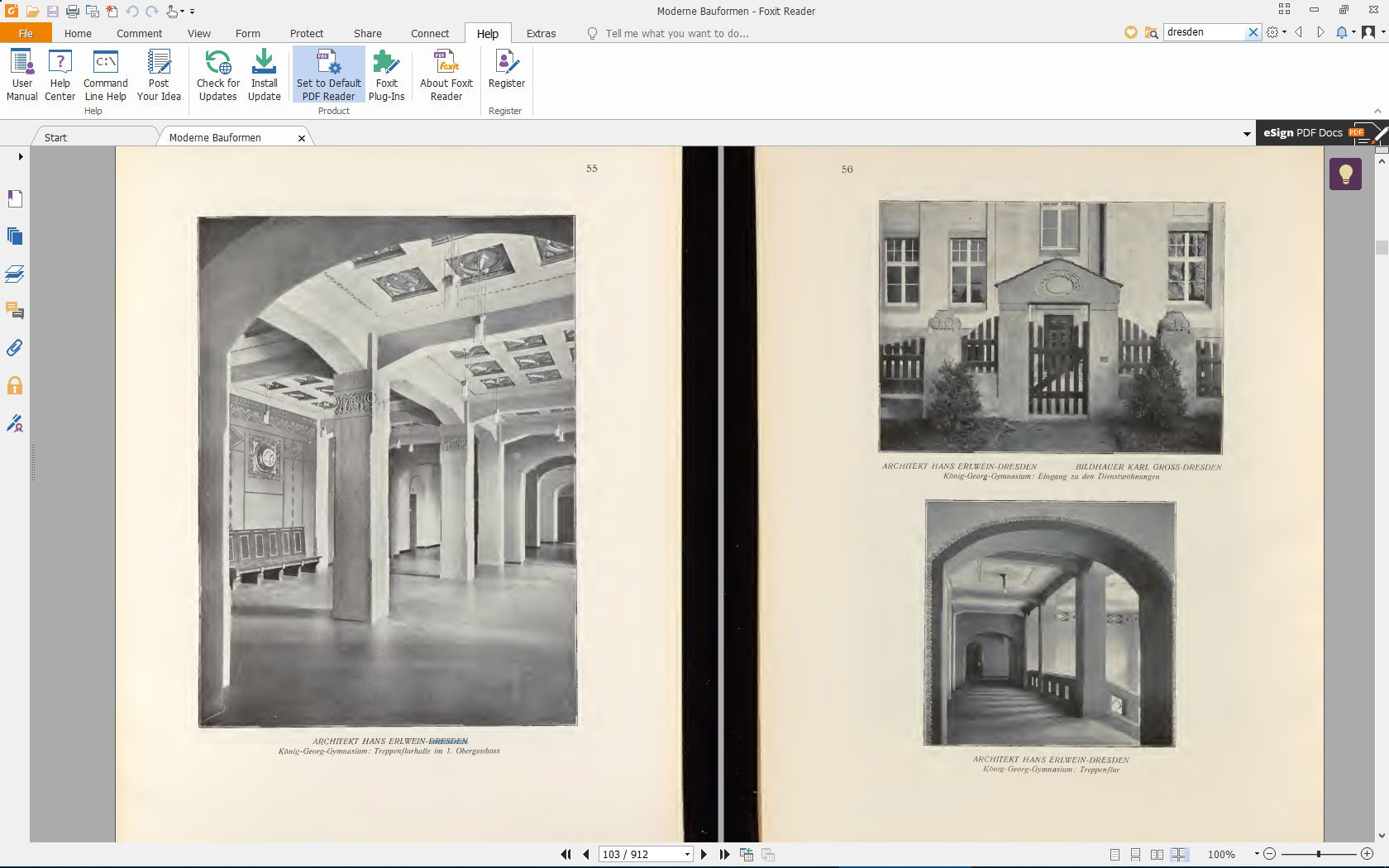Open the zoom percentage dropdown
This screenshot has height=868, width=1389.
pyautogui.click(x=1257, y=854)
